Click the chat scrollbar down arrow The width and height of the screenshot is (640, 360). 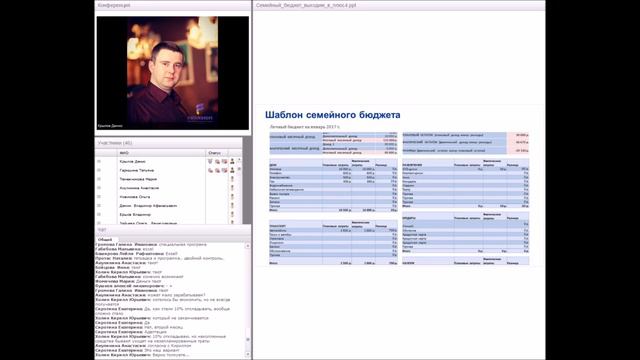248,354
